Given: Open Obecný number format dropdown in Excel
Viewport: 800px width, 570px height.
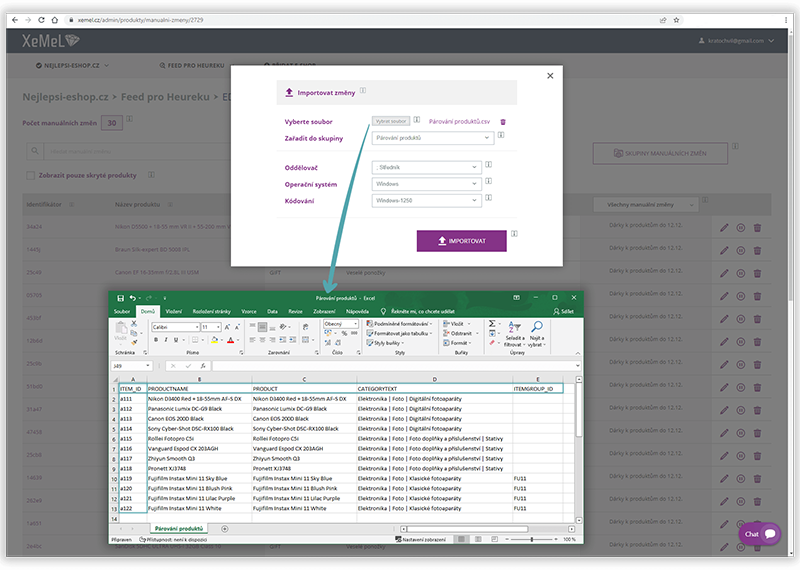Looking at the screenshot, I should (340, 324).
